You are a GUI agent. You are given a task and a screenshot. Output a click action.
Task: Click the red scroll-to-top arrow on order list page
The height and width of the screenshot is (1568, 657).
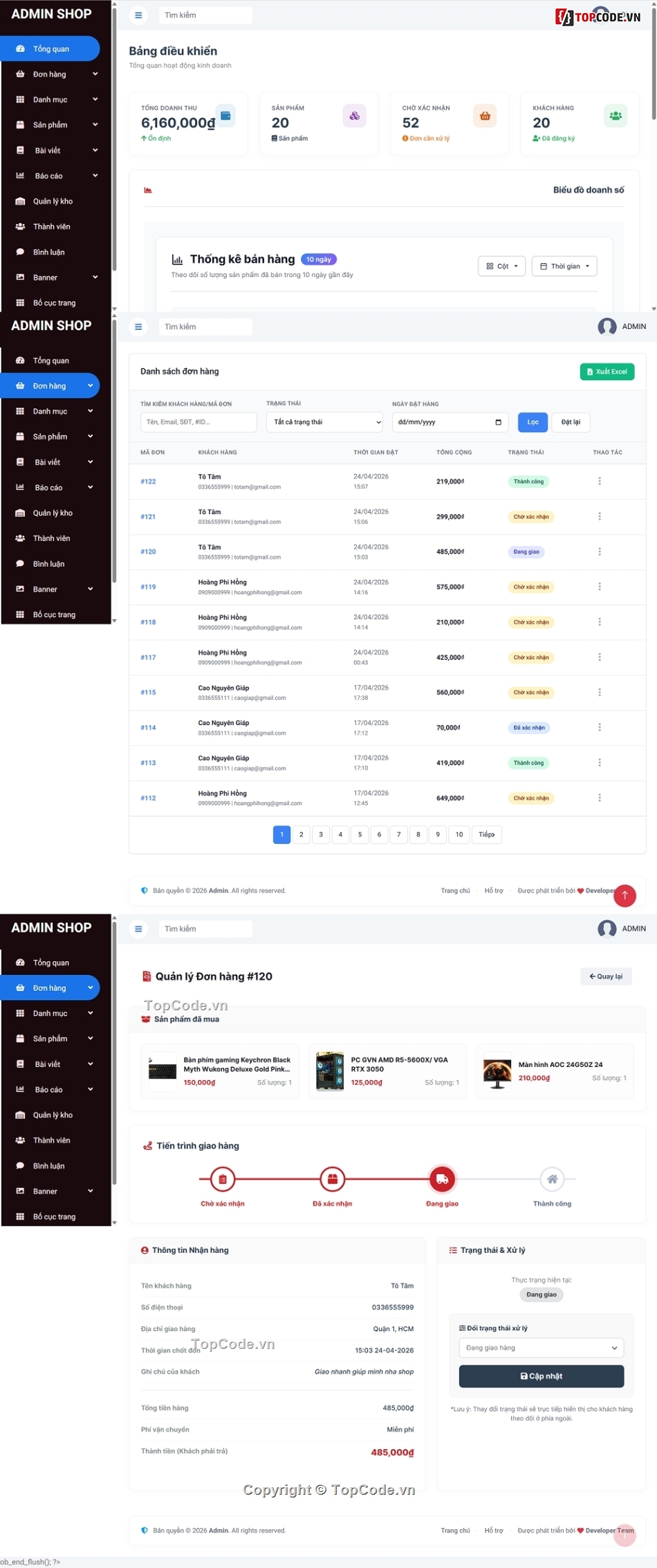[x=625, y=896]
